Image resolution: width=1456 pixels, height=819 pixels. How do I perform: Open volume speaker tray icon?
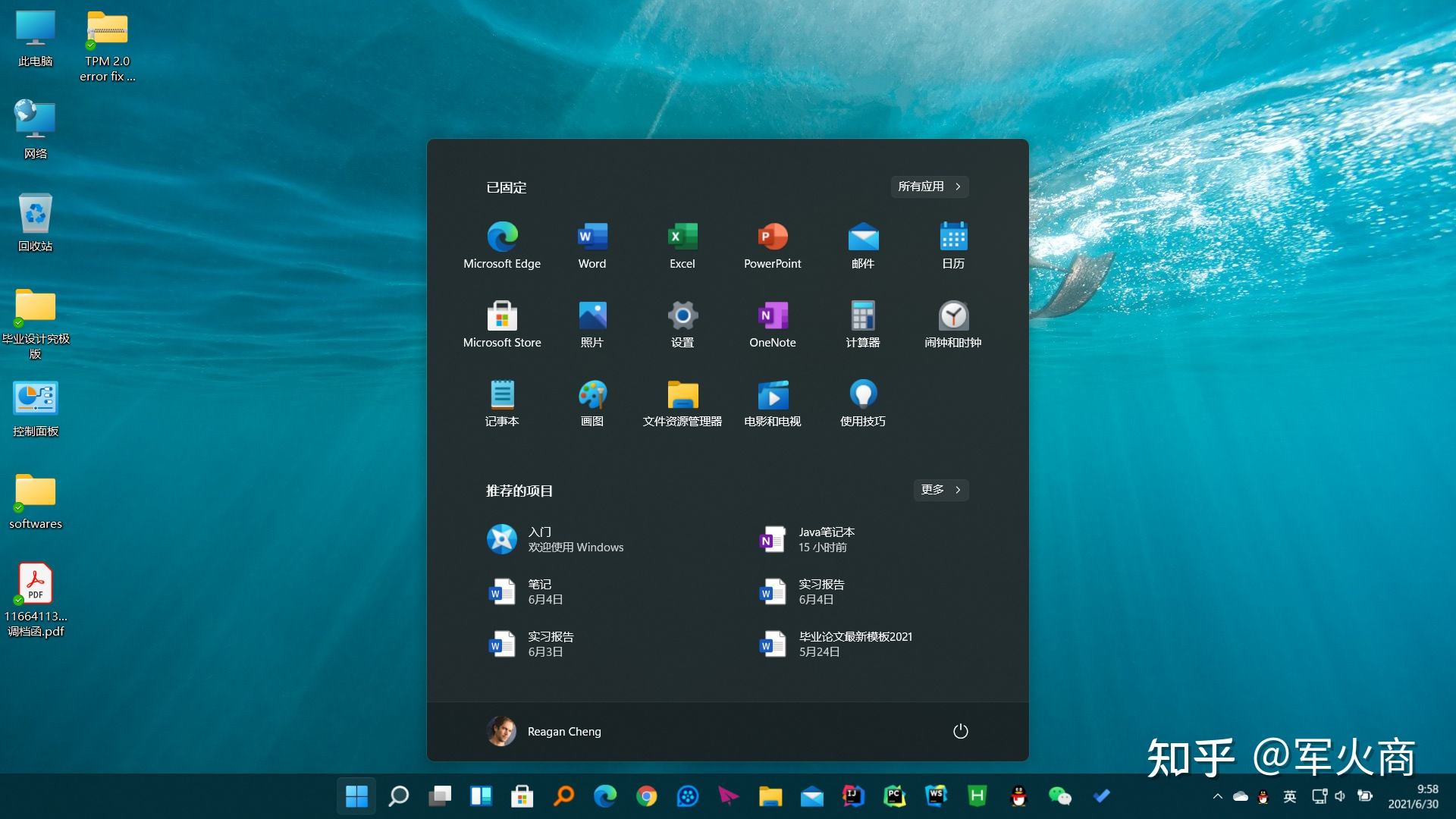[1340, 796]
